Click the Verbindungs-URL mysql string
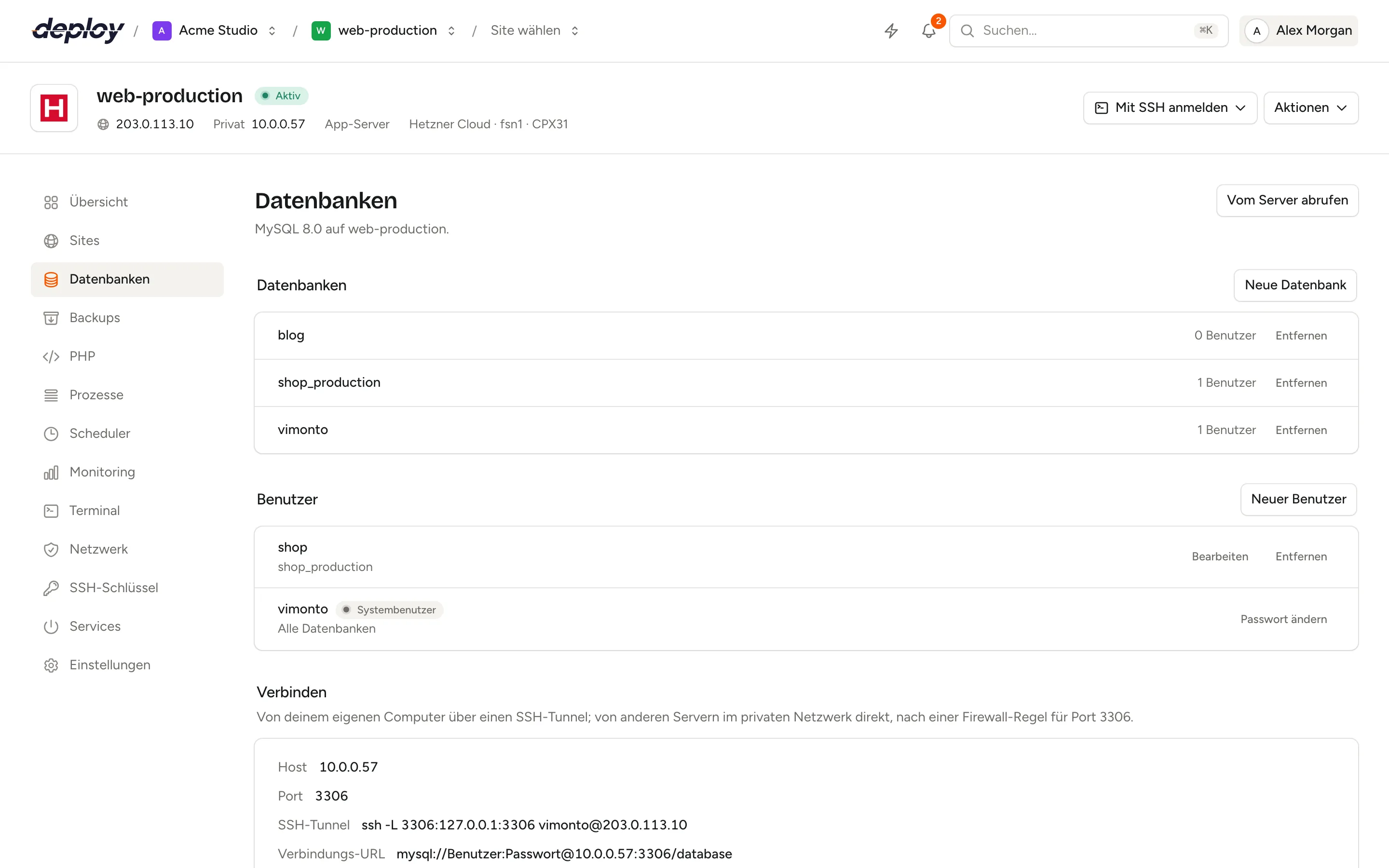The height and width of the screenshot is (868, 1389). click(564, 854)
